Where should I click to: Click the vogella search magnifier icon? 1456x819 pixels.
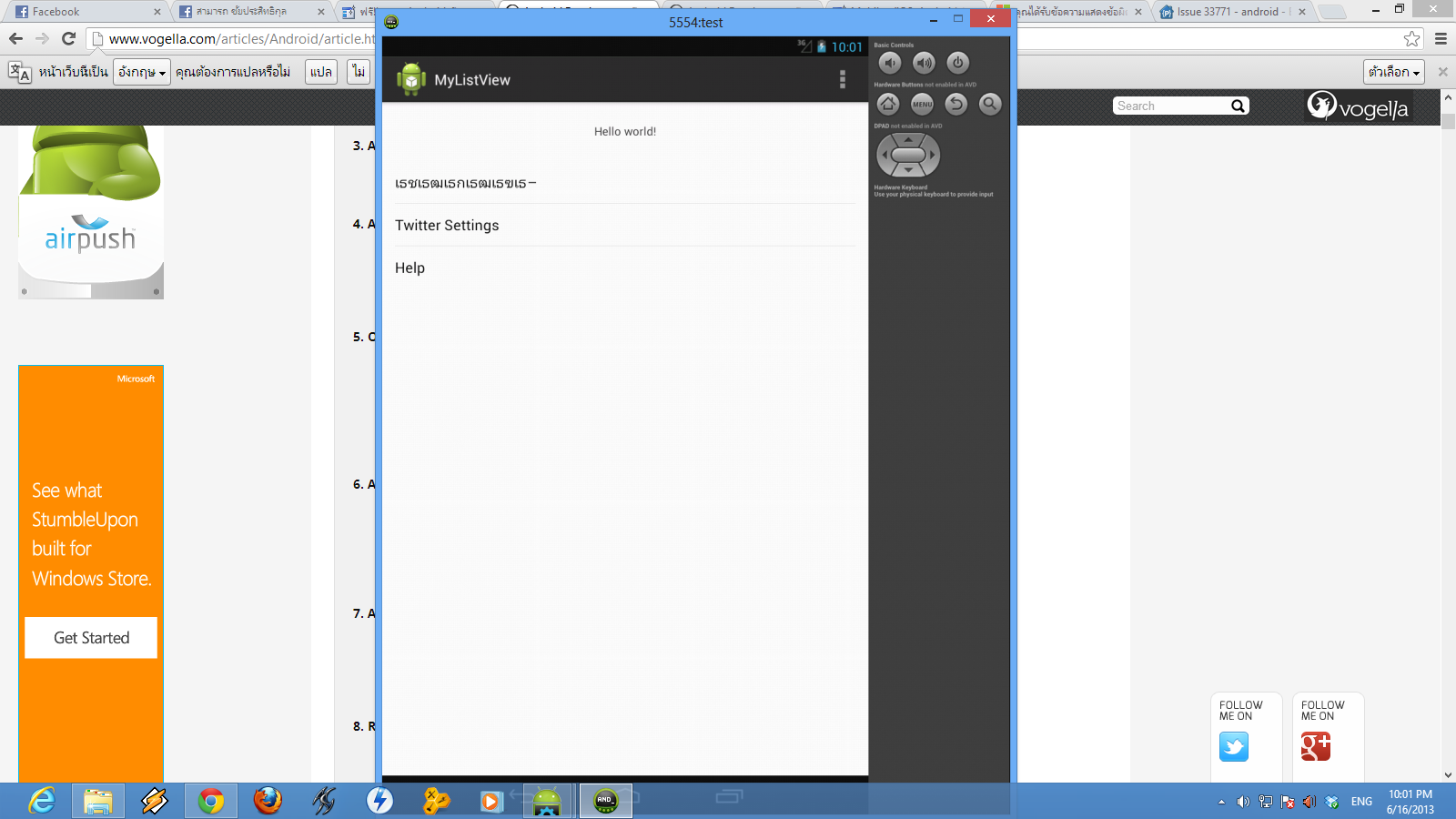click(x=1239, y=106)
